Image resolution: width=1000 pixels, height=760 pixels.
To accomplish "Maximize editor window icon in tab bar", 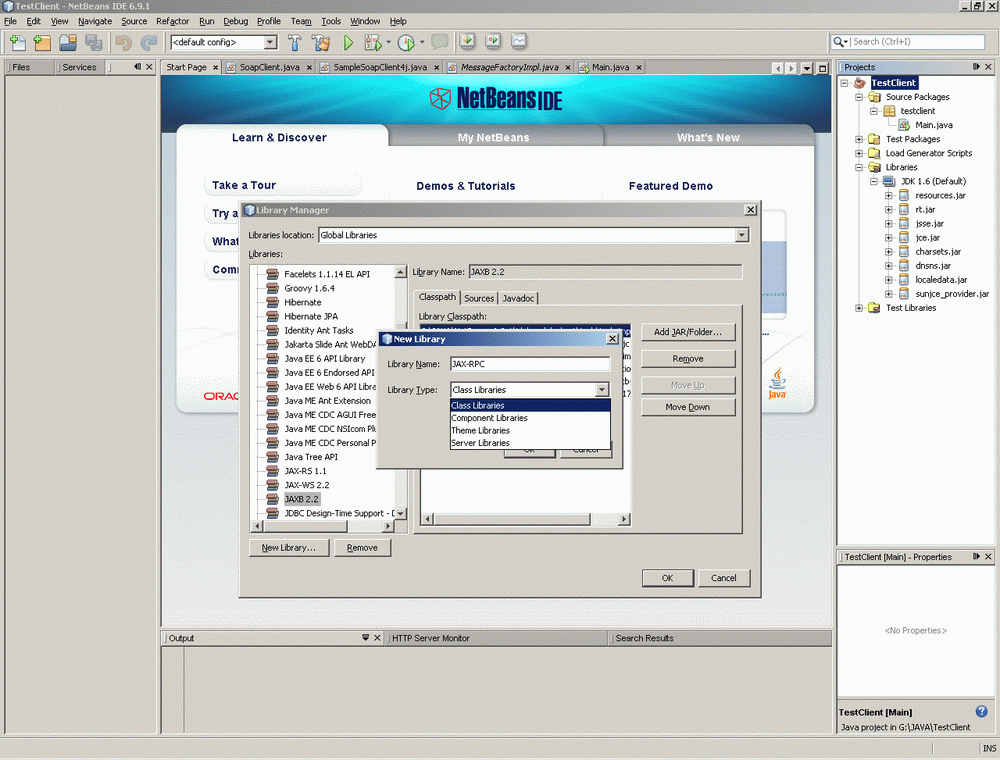I will (x=823, y=68).
